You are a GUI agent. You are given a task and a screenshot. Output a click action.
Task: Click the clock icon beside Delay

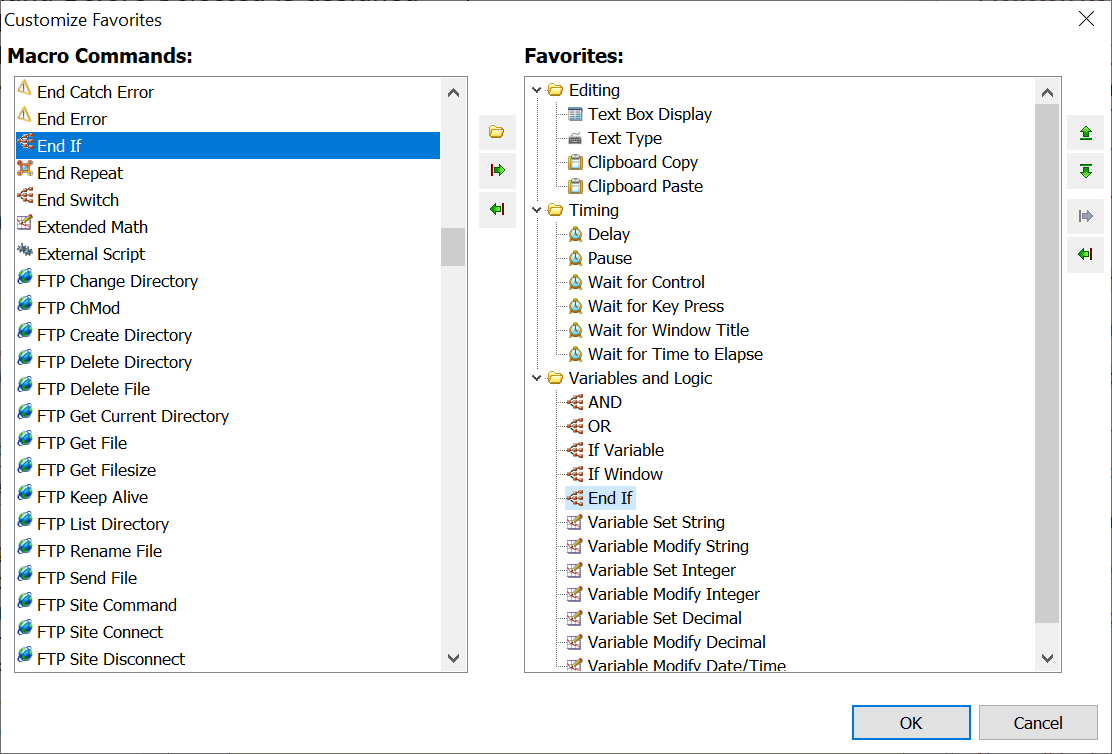click(x=575, y=234)
